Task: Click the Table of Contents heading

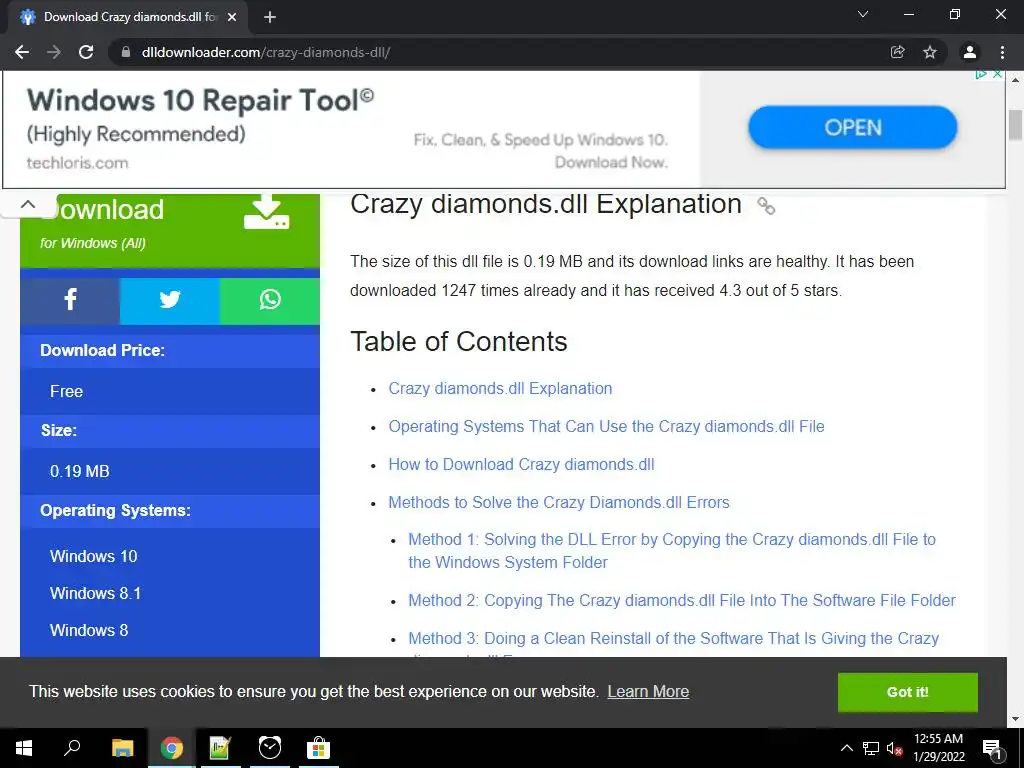Action: (458, 342)
